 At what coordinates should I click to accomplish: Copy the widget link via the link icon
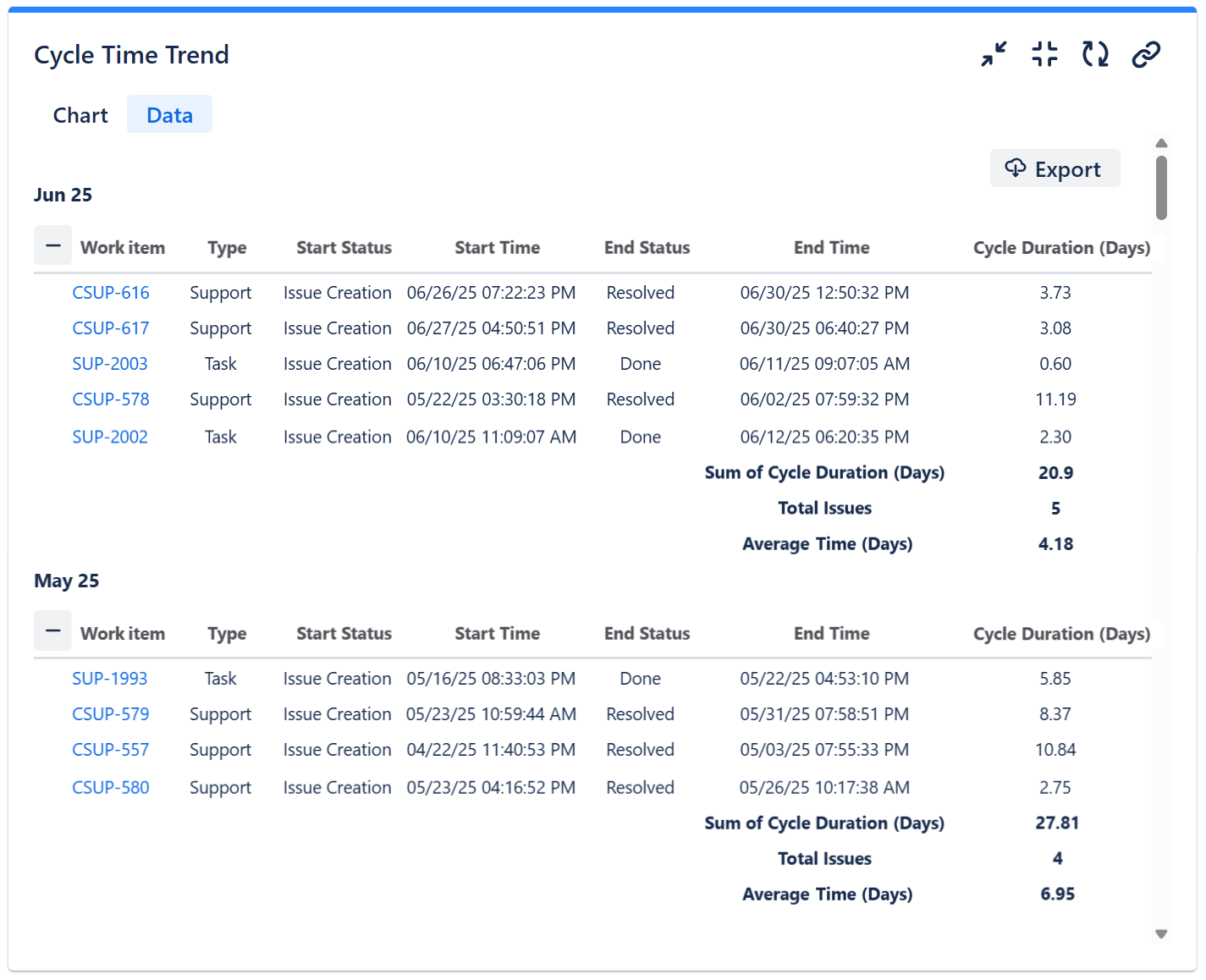pos(1145,53)
